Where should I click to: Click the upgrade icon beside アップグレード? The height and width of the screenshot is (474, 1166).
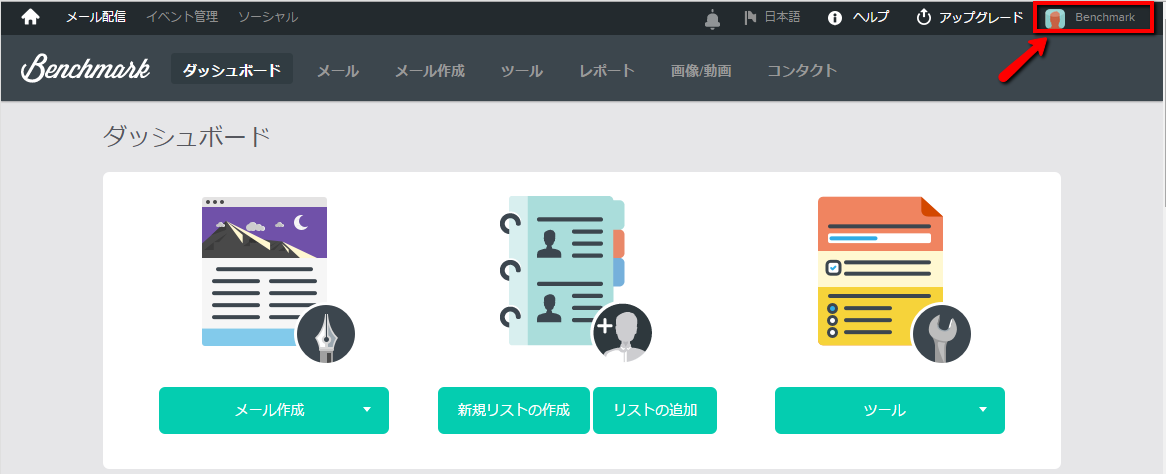[x=924, y=17]
